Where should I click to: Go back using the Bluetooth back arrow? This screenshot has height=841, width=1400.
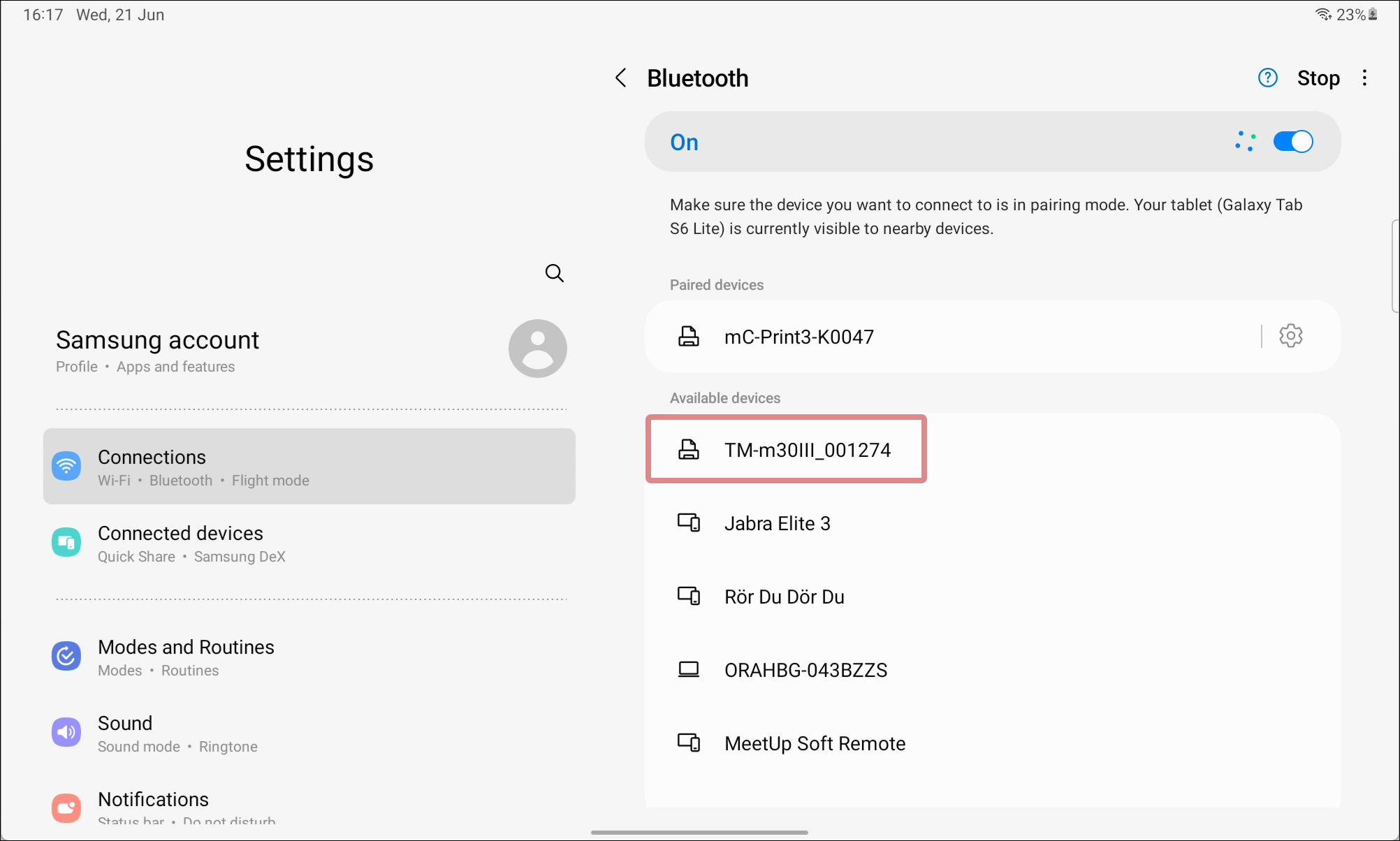(620, 78)
